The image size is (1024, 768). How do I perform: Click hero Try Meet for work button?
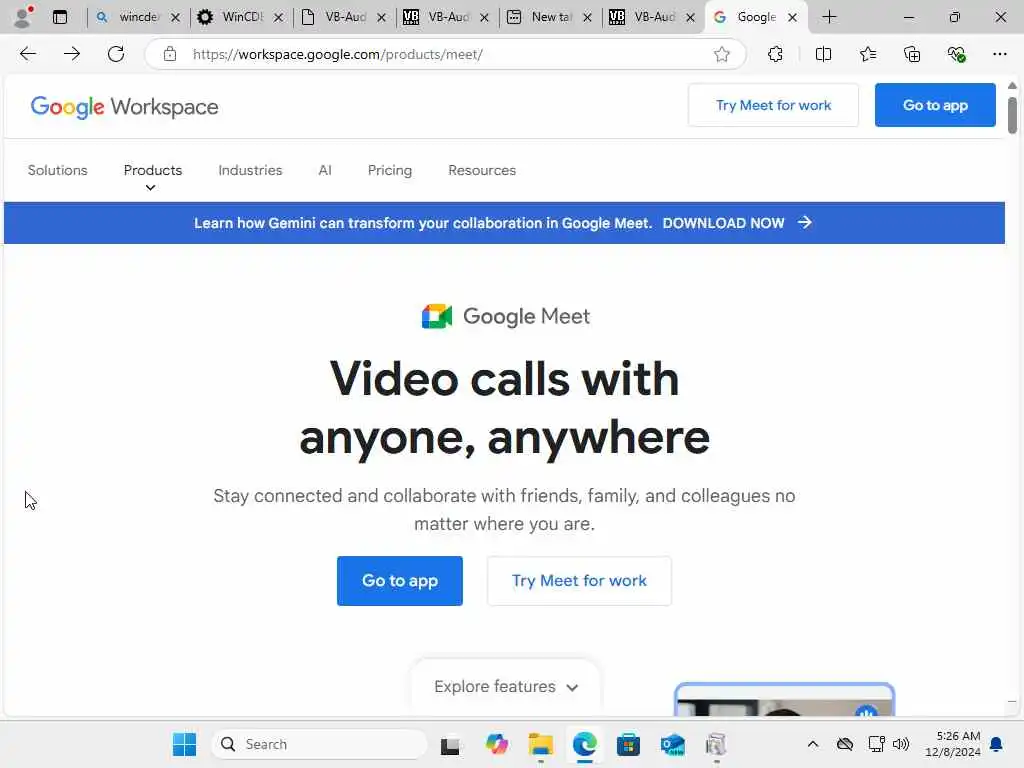(579, 581)
